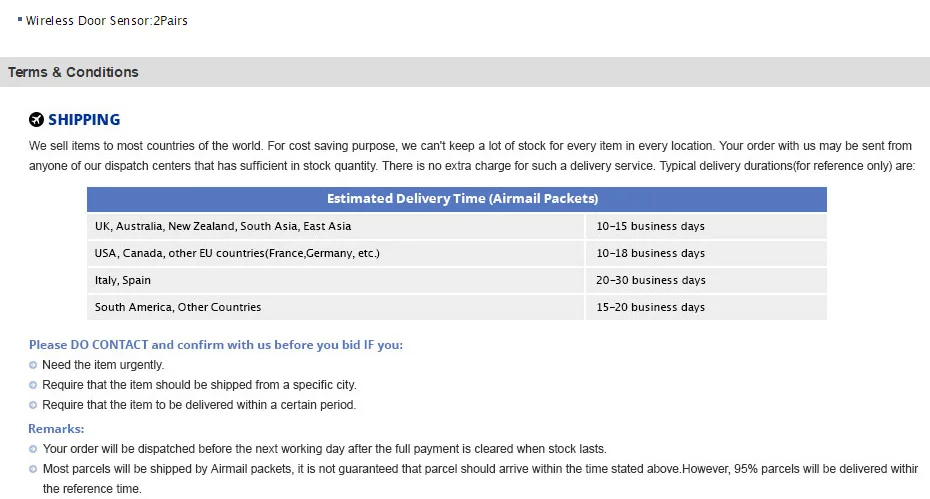Click the airplane icon beside SHIPPING
The width and height of the screenshot is (930, 499).
point(36,120)
